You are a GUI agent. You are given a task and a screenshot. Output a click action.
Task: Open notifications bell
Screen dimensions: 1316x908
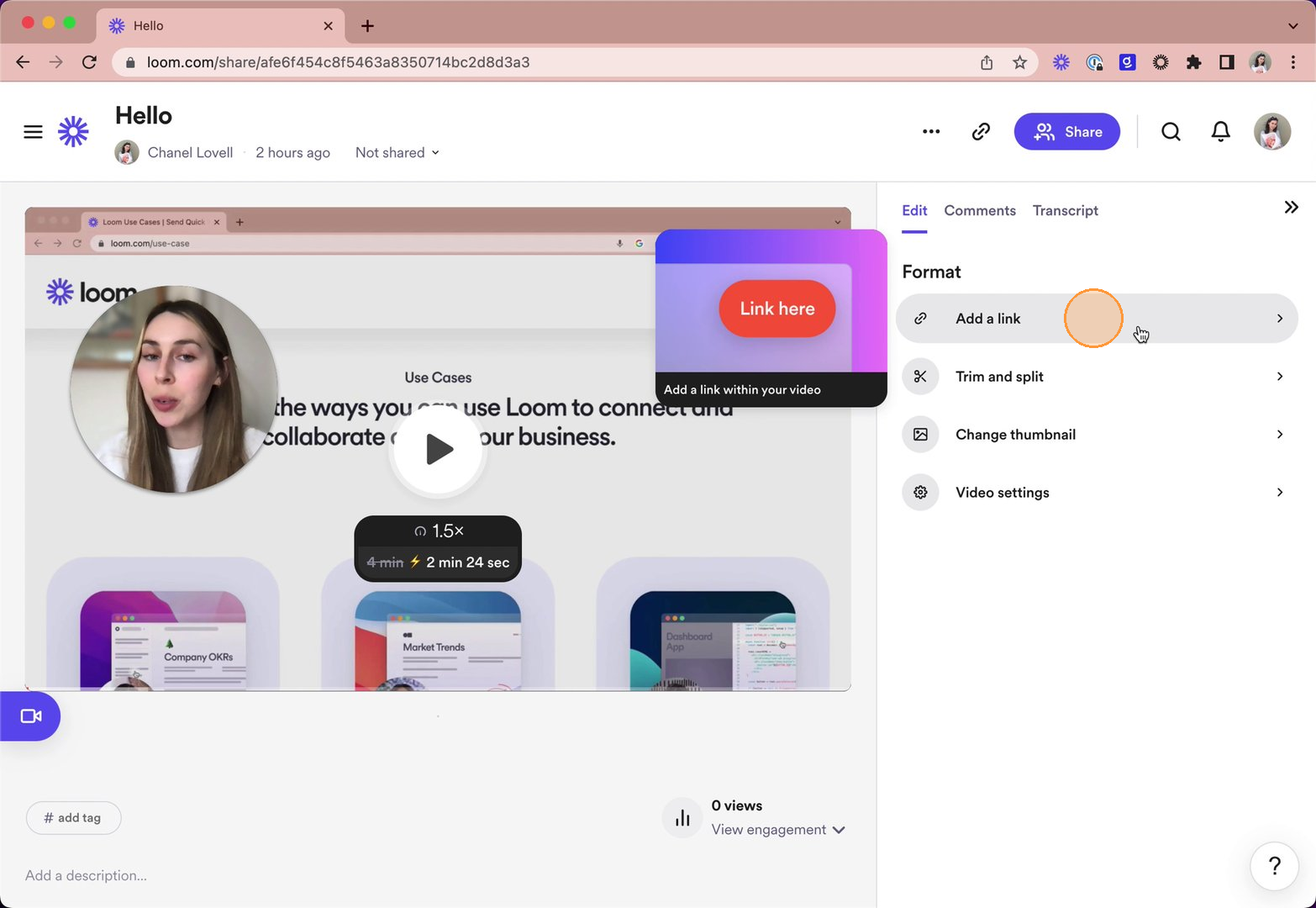coord(1220,131)
